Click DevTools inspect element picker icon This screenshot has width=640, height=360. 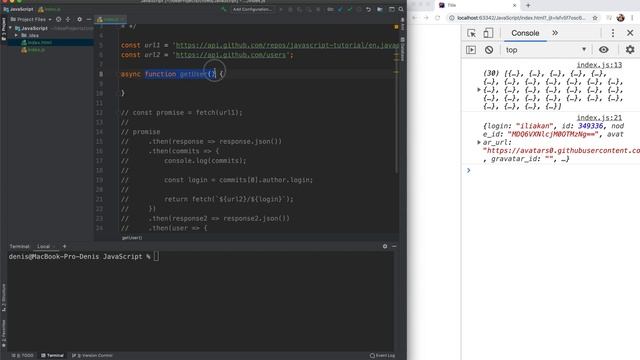(x=471, y=33)
